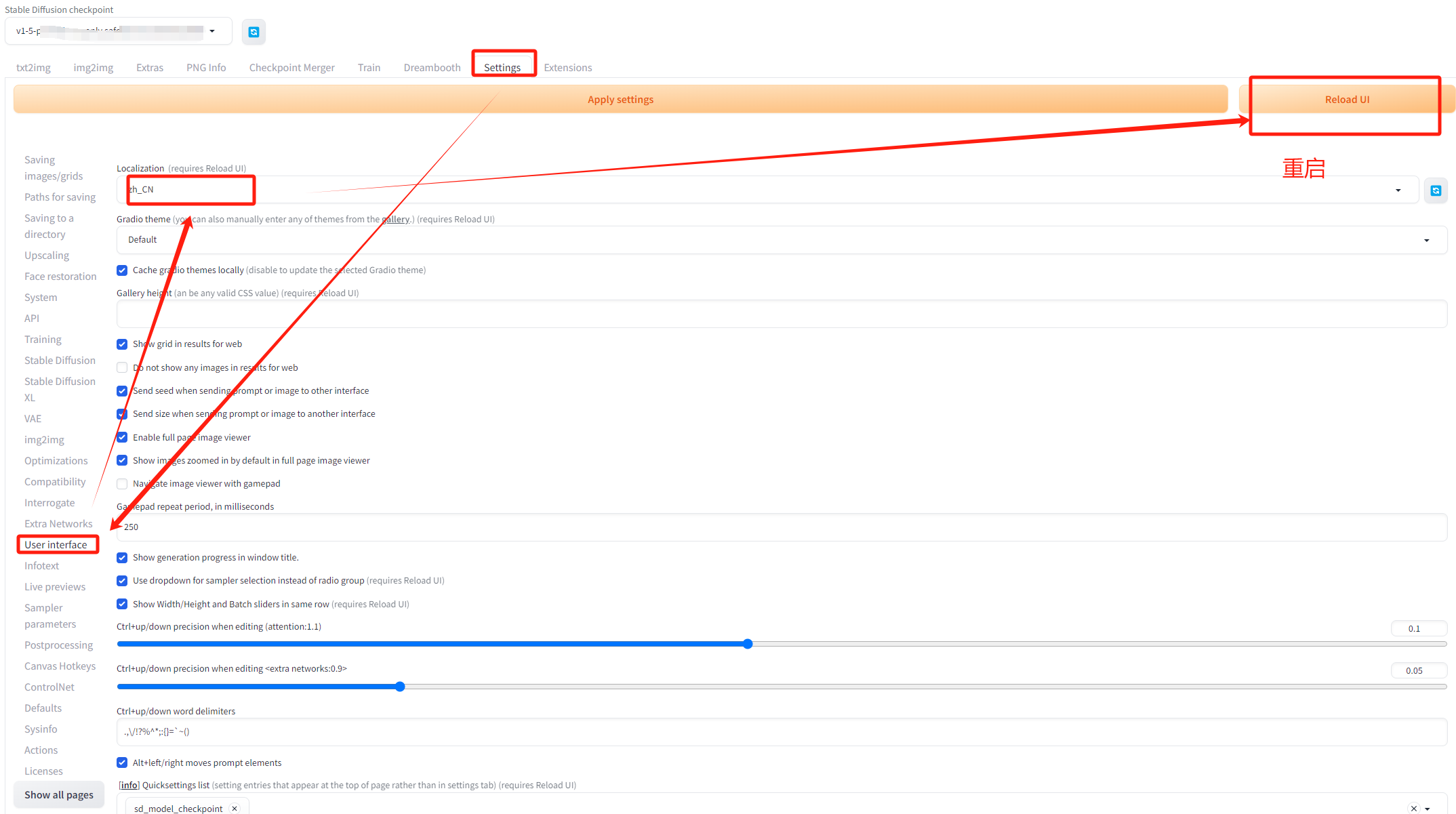1456x814 pixels.
Task: Clear all Quicksettings entries with the x icon
Action: tap(1413, 808)
